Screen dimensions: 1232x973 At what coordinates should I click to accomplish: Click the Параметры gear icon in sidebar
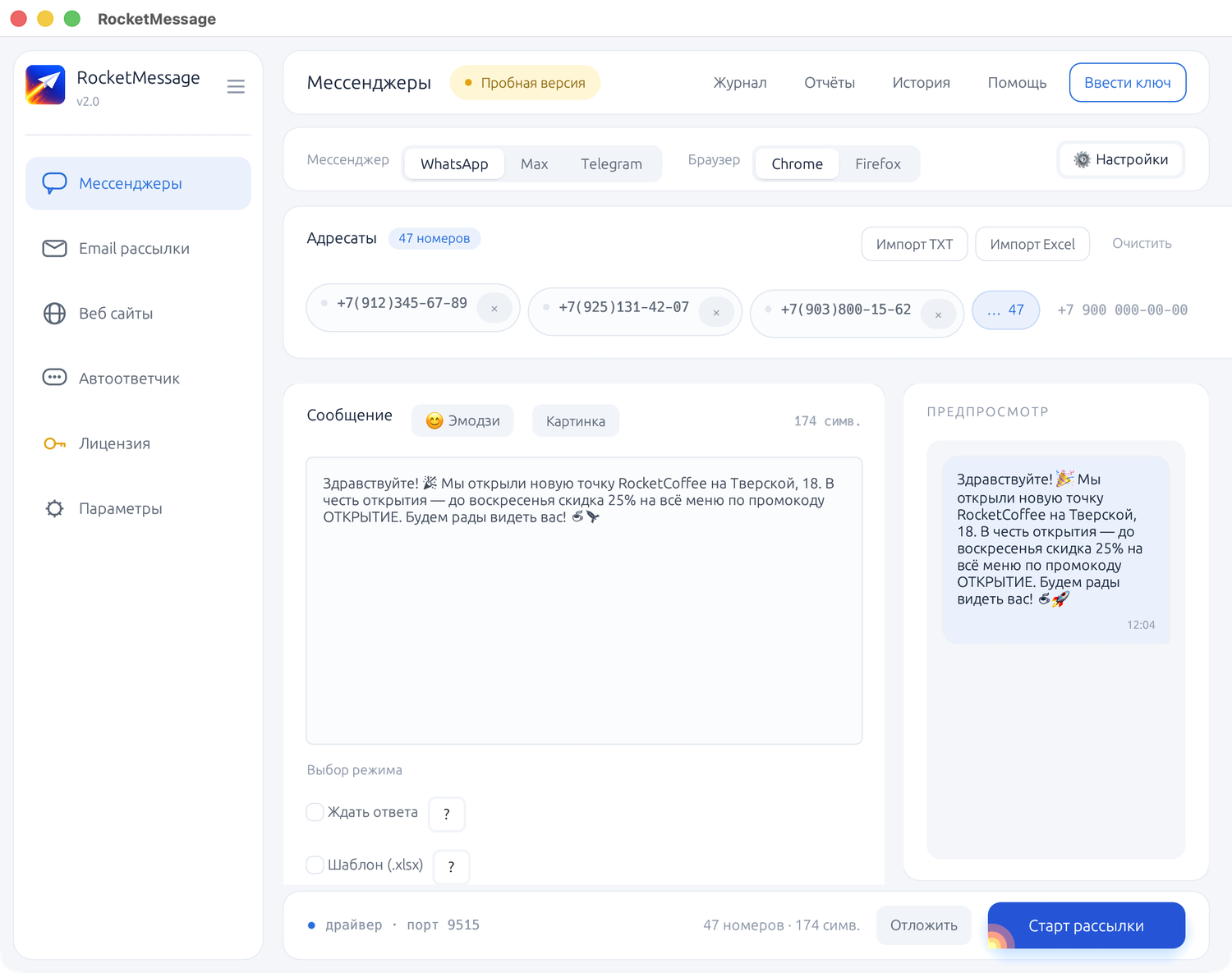coord(54,508)
